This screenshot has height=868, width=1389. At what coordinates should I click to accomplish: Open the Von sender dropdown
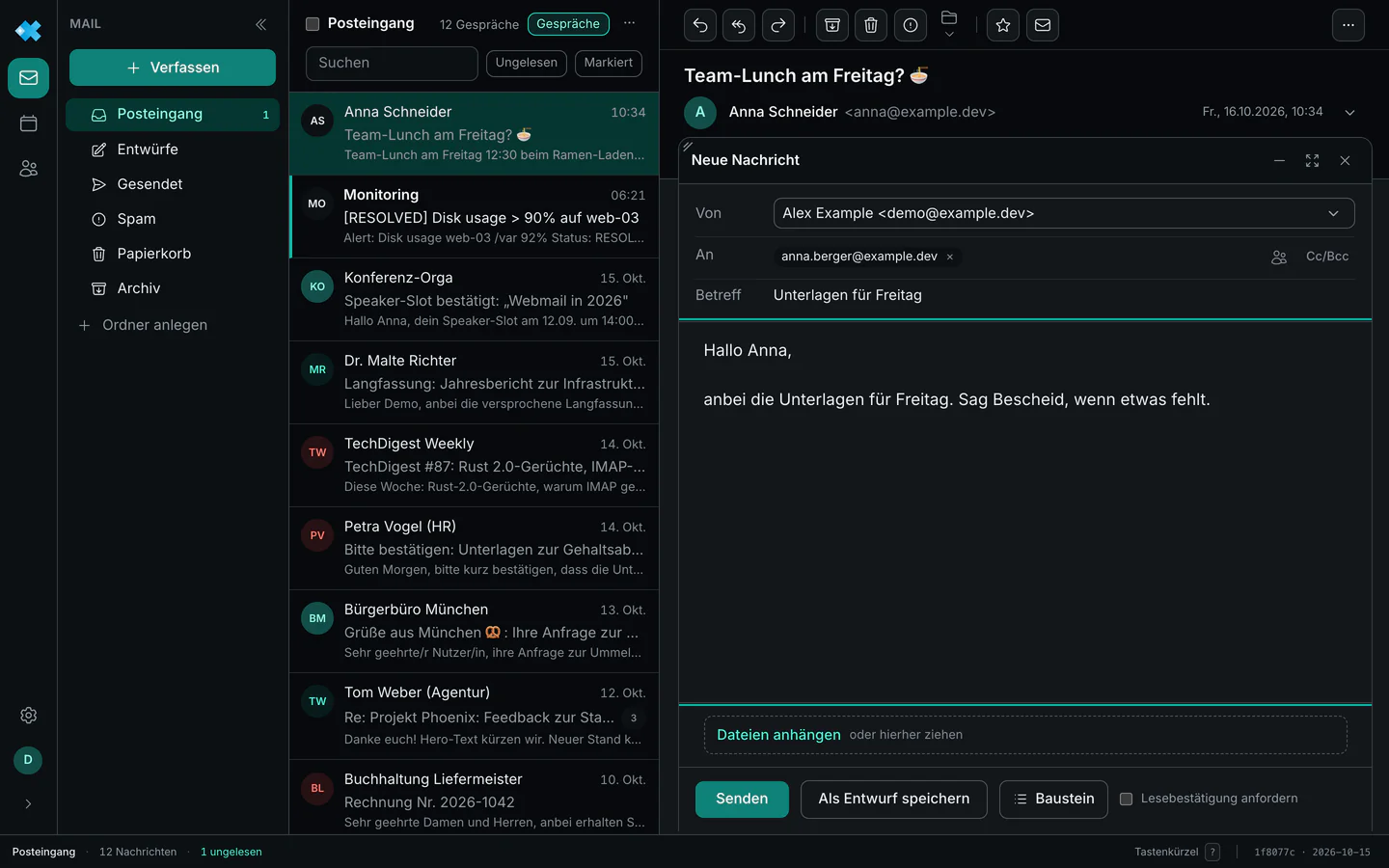[x=1064, y=213]
